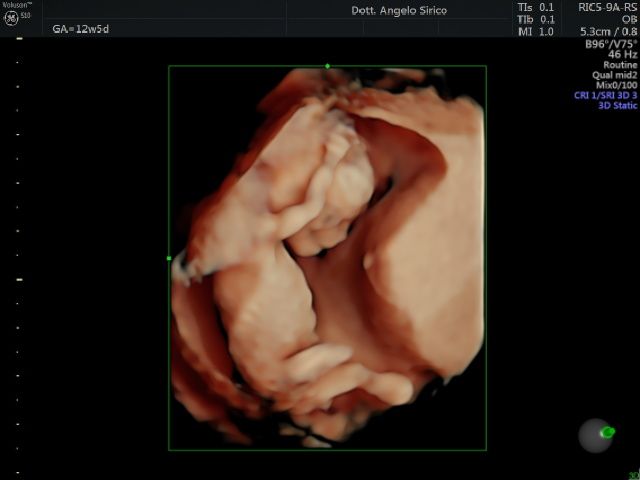
Task: Click the green light source dot on sphere
Action: (608, 432)
